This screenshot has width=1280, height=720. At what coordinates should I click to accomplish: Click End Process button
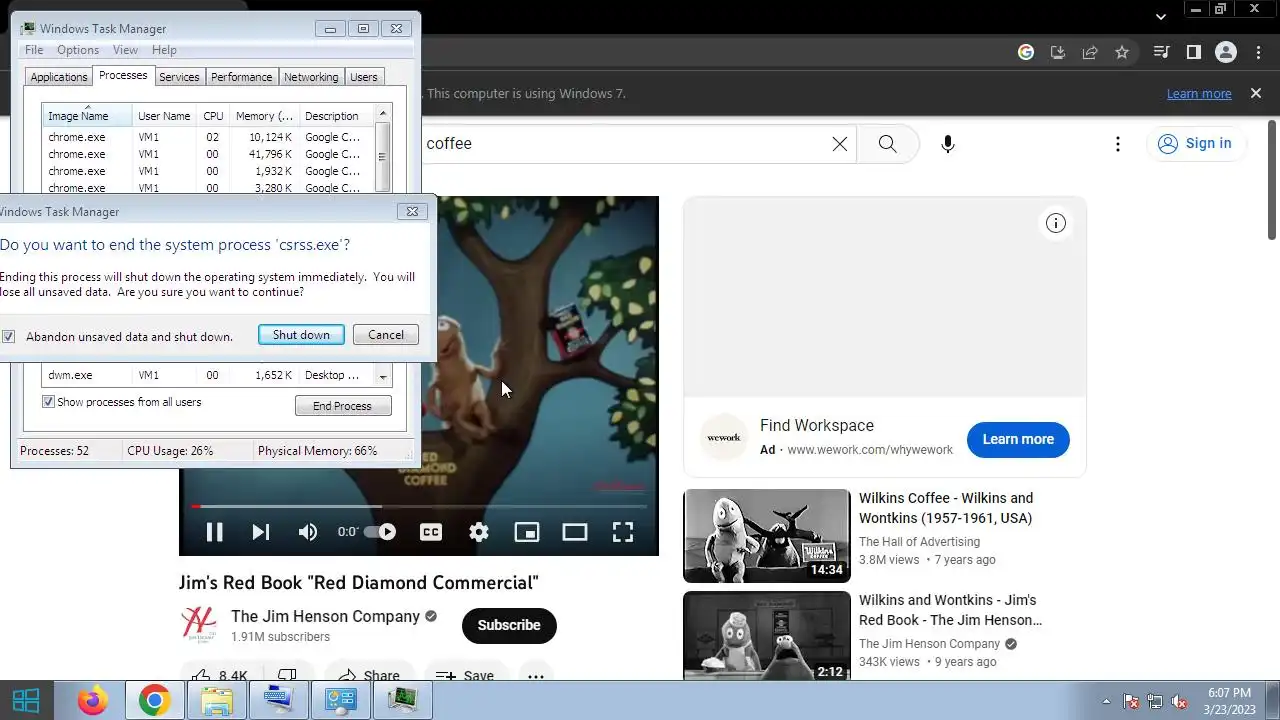(x=343, y=406)
